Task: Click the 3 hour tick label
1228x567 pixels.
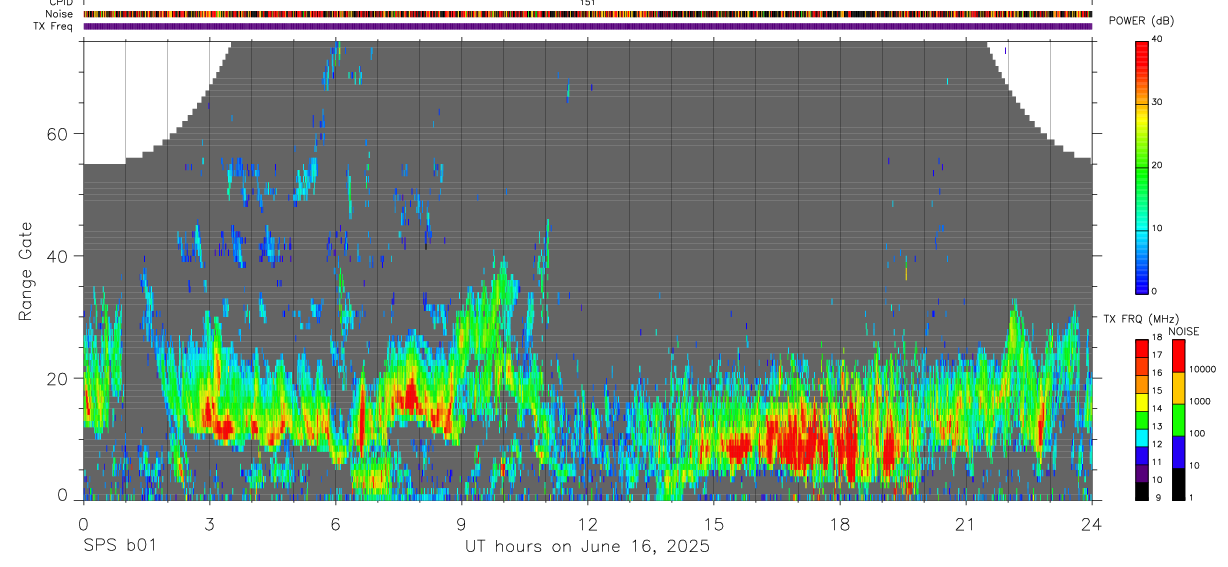Action: point(209,524)
